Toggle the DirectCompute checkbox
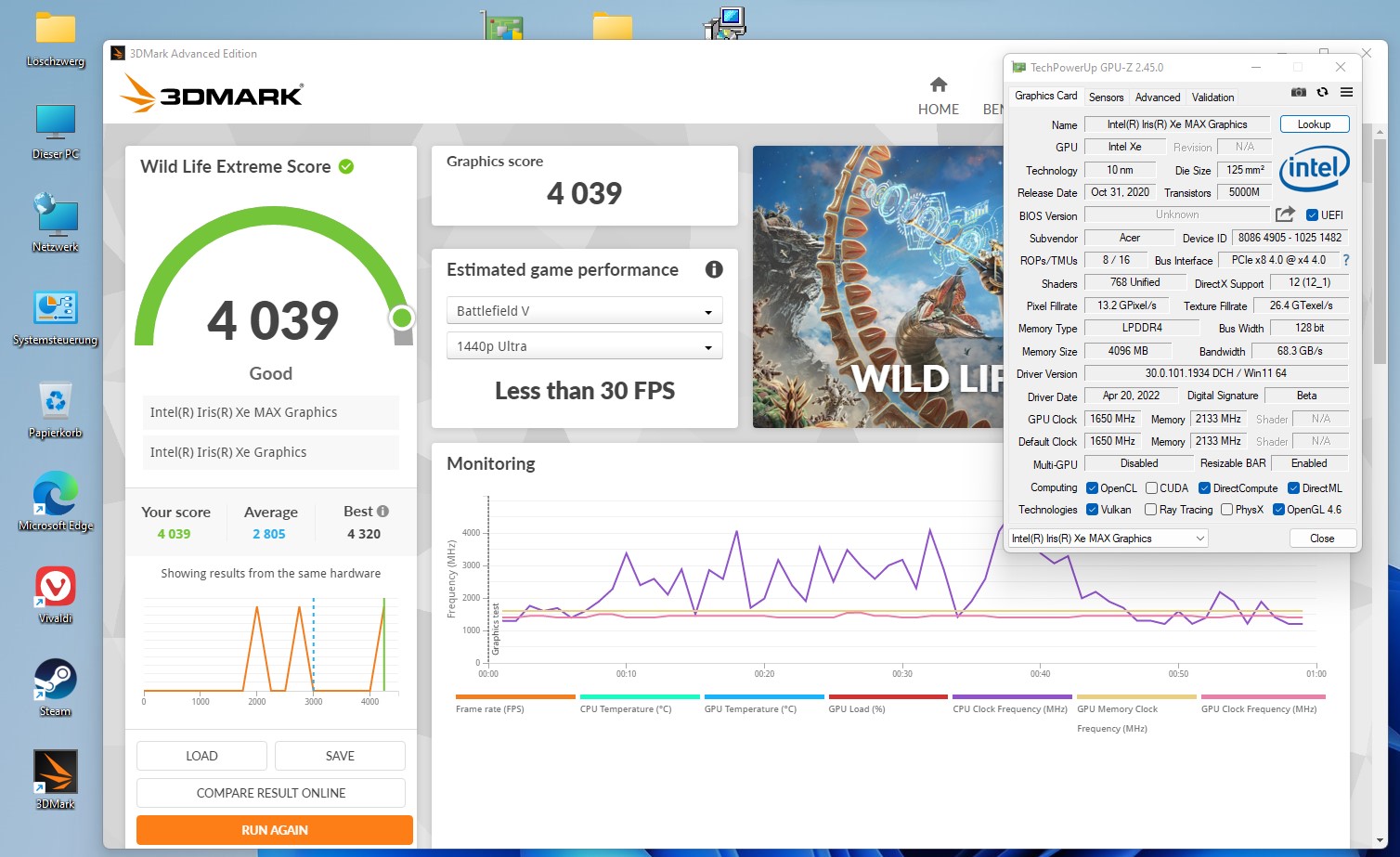Image resolution: width=1400 pixels, height=857 pixels. [x=1204, y=488]
